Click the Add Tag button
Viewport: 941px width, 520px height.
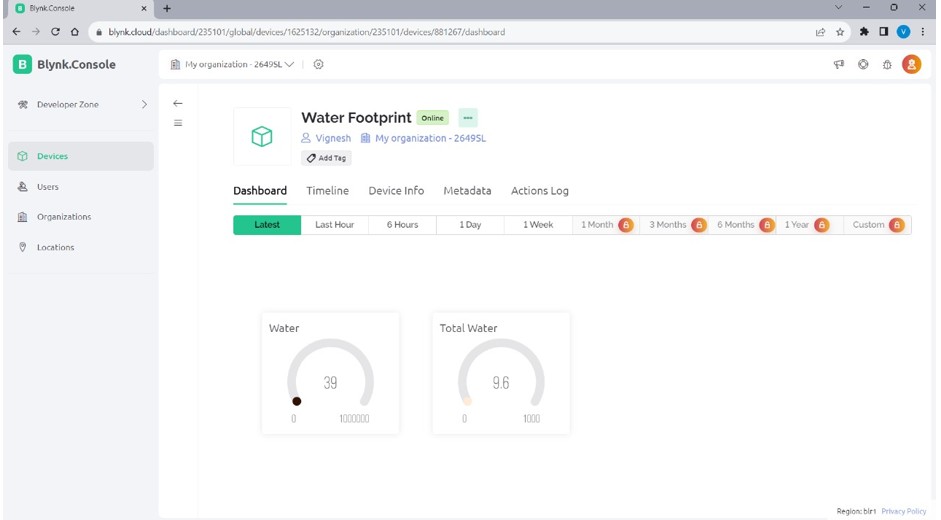click(x=327, y=158)
